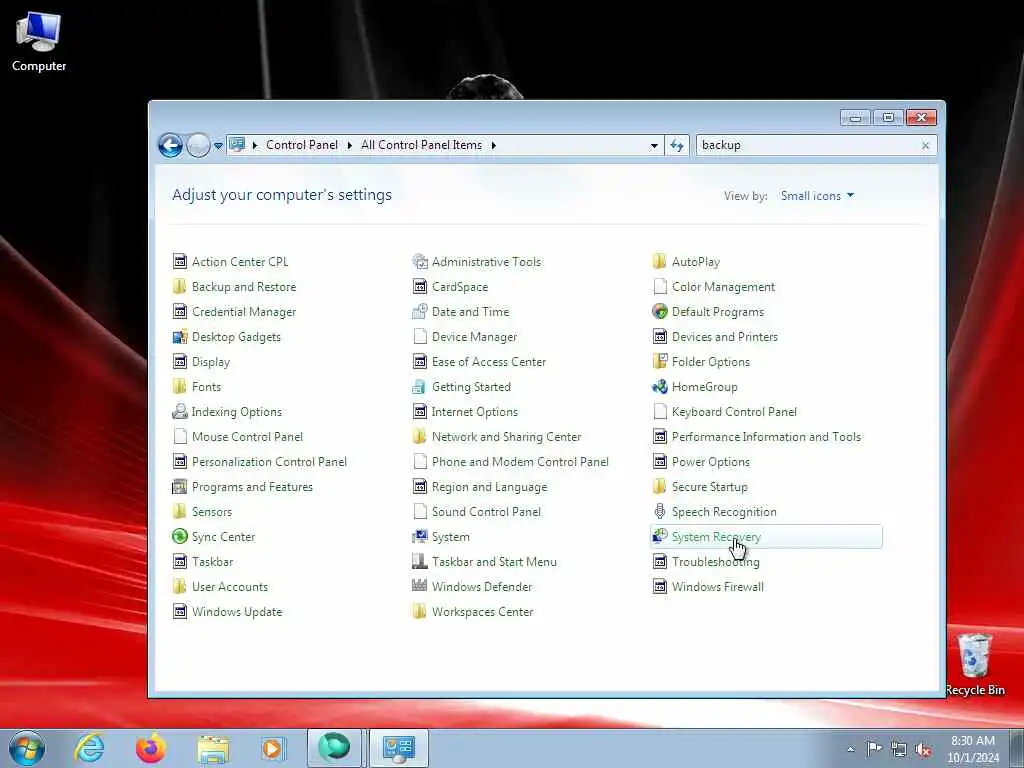Open the Sync Center green icon
This screenshot has width=1024, height=768.
(x=180, y=536)
